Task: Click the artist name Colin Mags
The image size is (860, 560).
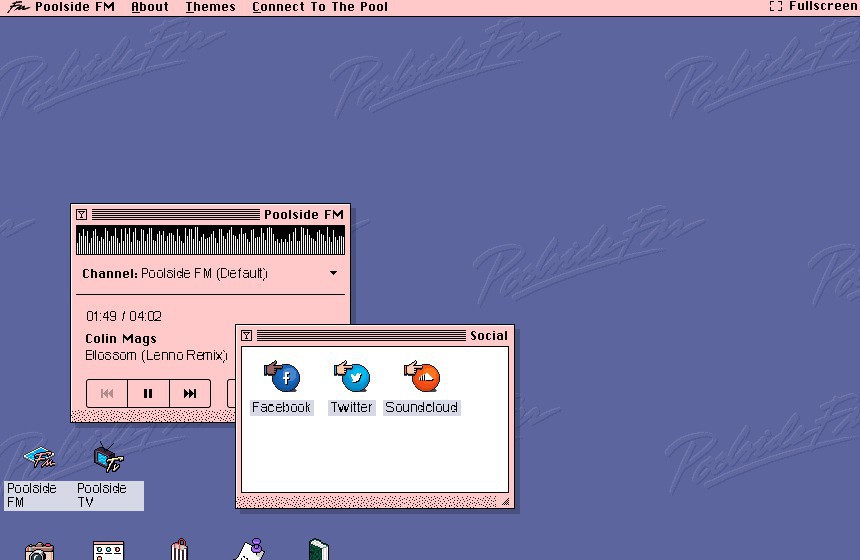Action: point(121,338)
